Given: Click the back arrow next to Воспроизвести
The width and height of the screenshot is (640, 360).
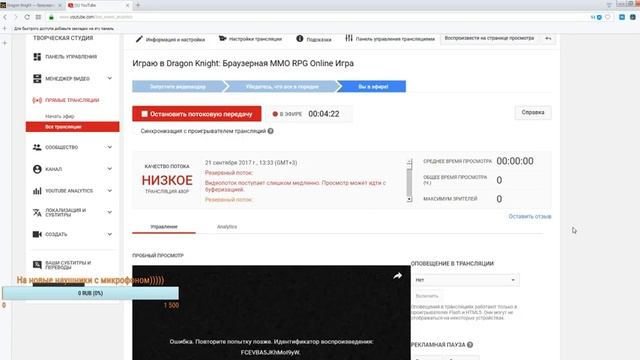Looking at the screenshot, I should point(548,38).
